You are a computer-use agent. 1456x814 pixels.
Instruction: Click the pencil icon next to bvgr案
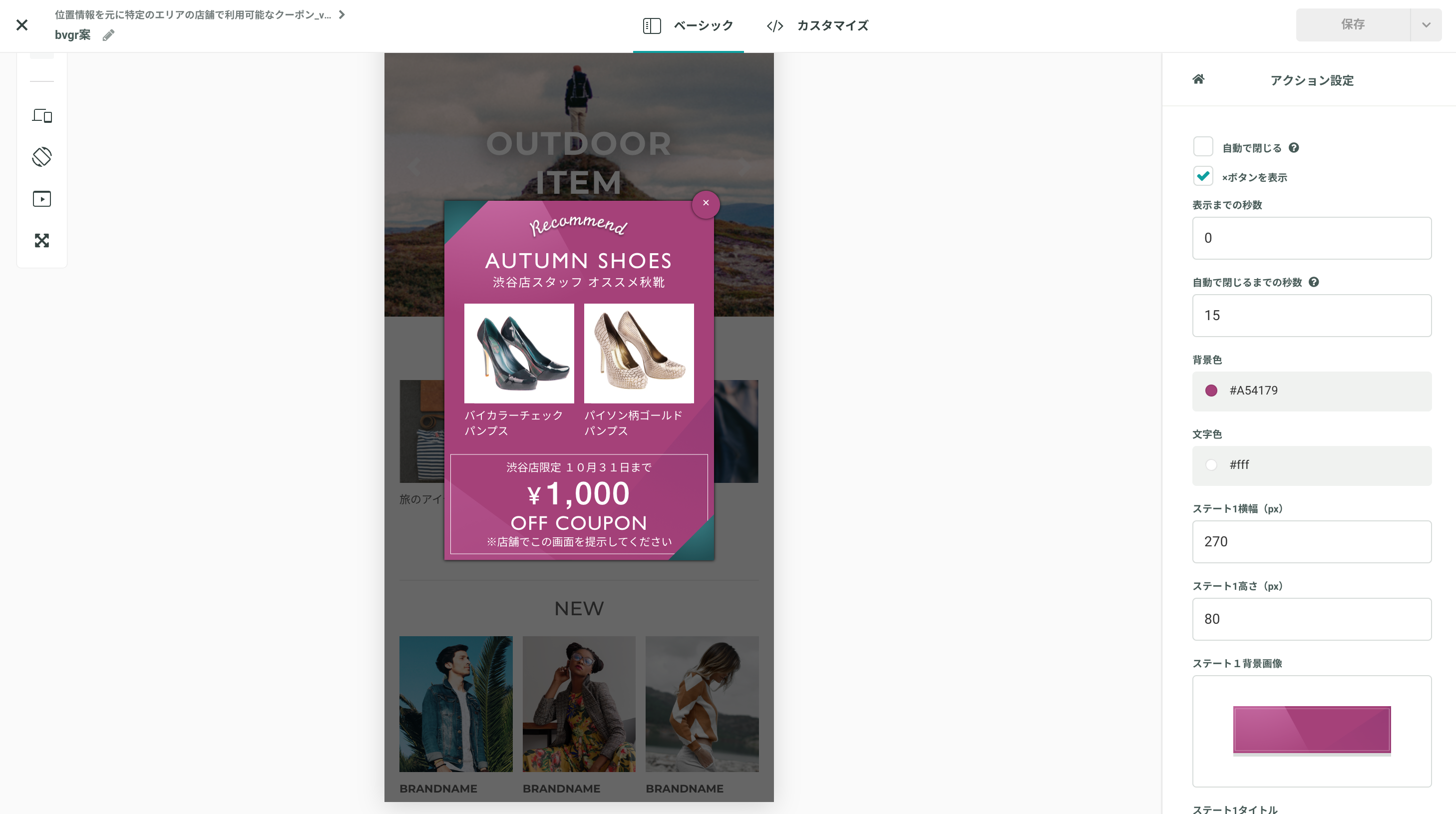[108, 35]
